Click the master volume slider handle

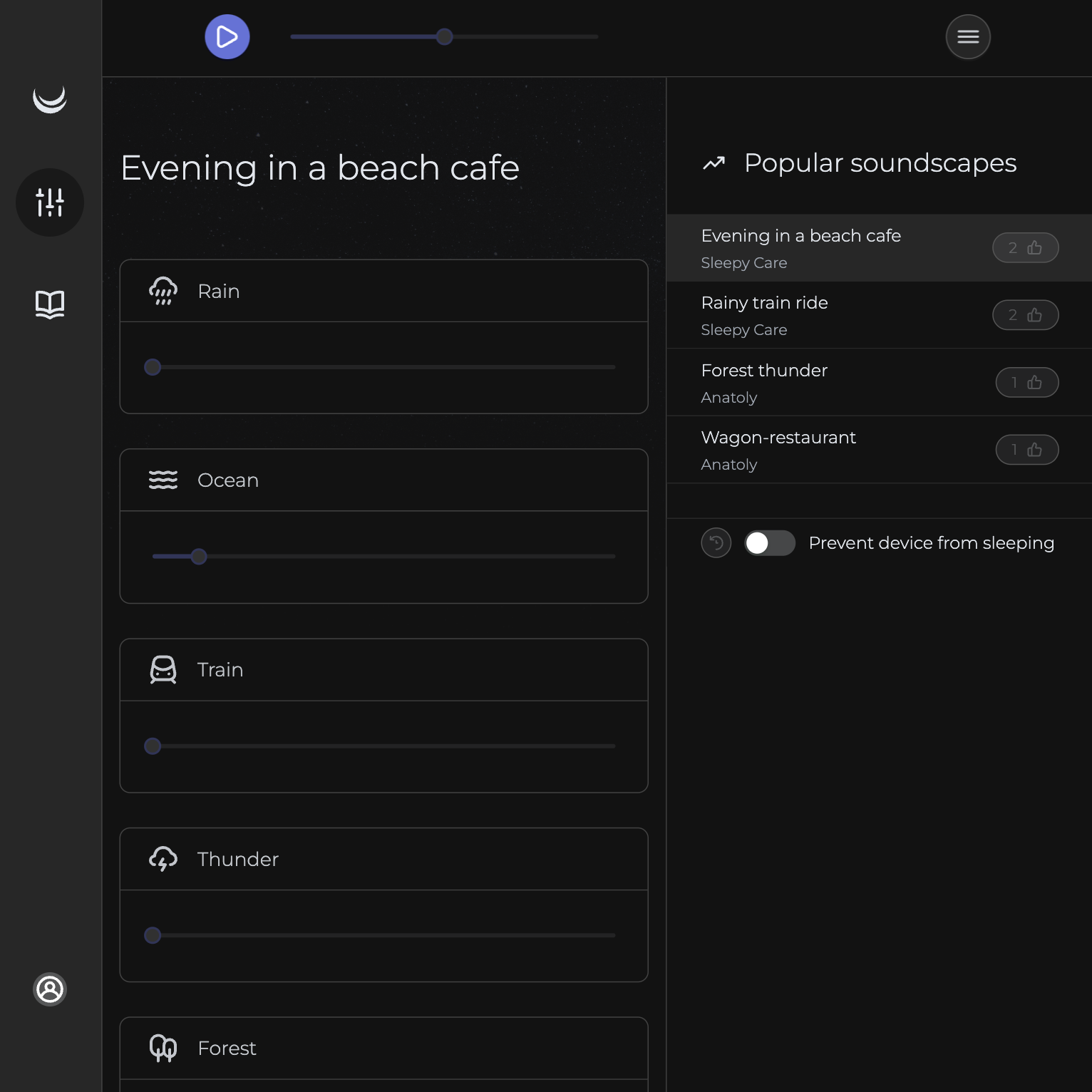pos(445,37)
